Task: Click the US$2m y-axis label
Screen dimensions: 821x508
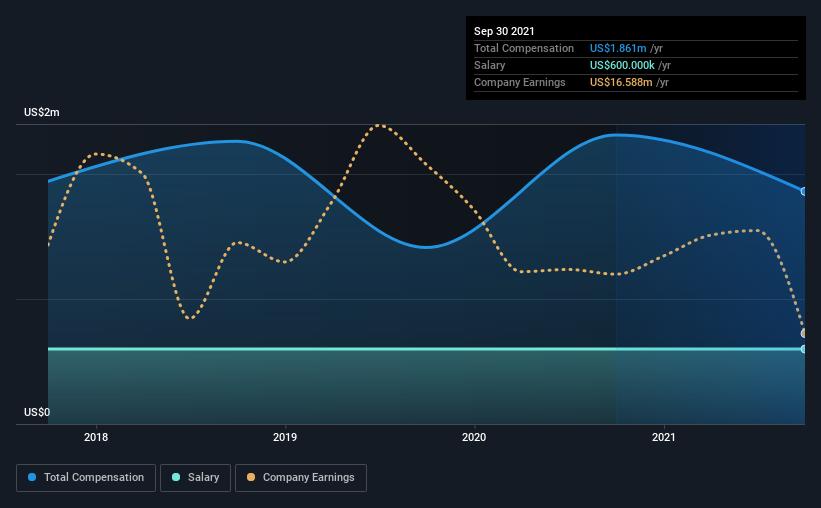Action: pos(42,112)
